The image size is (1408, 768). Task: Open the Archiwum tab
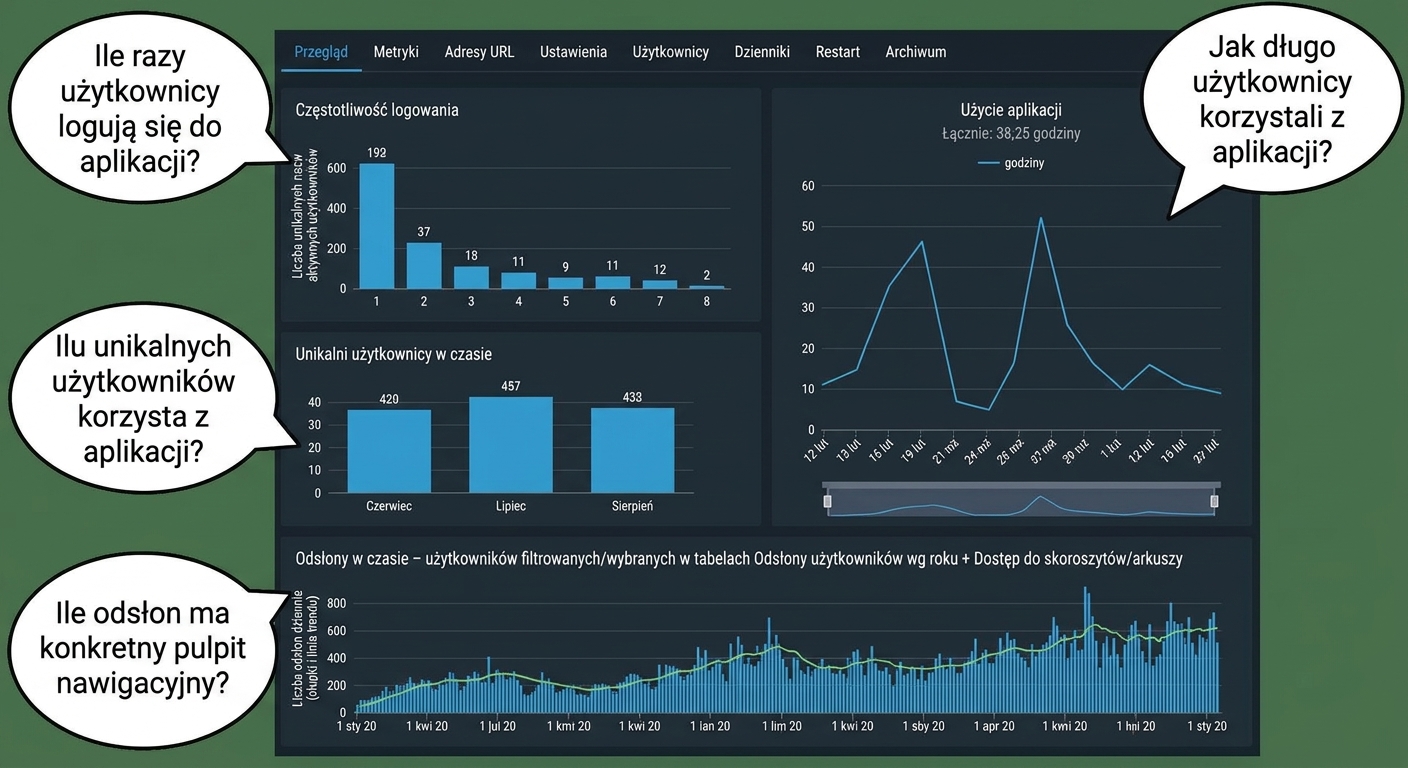(x=915, y=52)
